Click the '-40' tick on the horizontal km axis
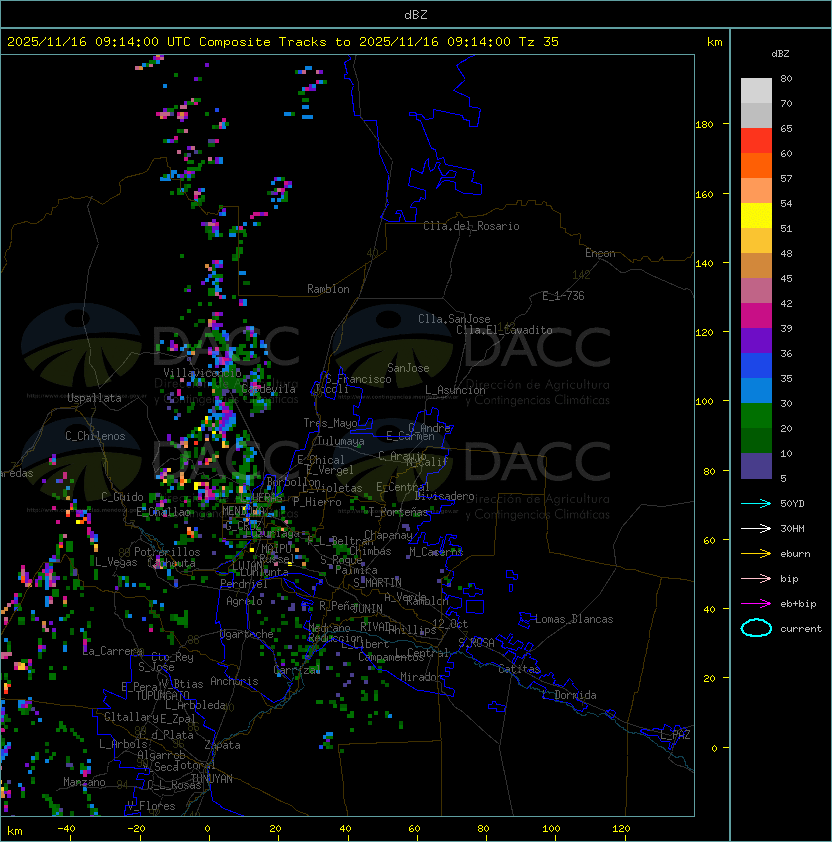This screenshot has width=832, height=842. tap(66, 829)
